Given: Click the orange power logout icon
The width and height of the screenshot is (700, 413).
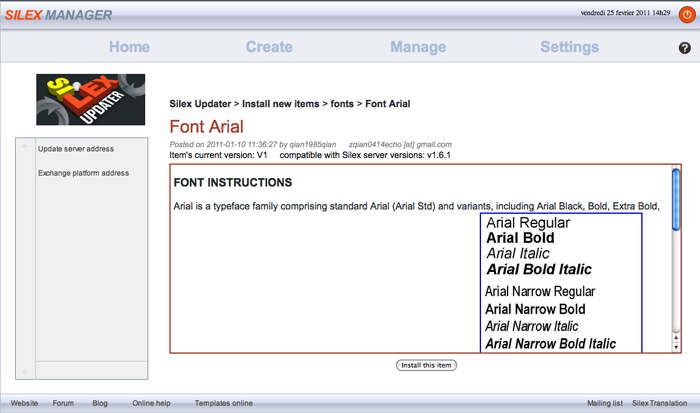Looking at the screenshot, I should point(687,14).
